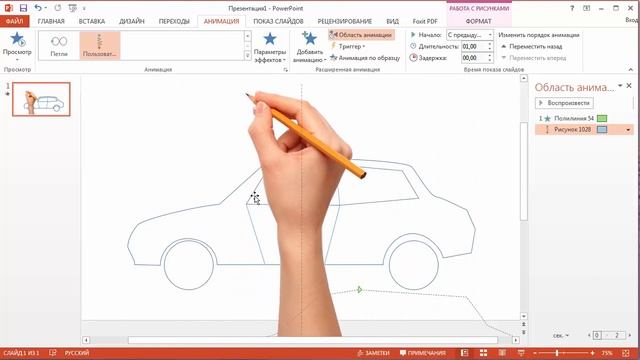Click vertical scrollbar down arrow of slide
This screenshot has width=640, height=360.
tap(524, 316)
